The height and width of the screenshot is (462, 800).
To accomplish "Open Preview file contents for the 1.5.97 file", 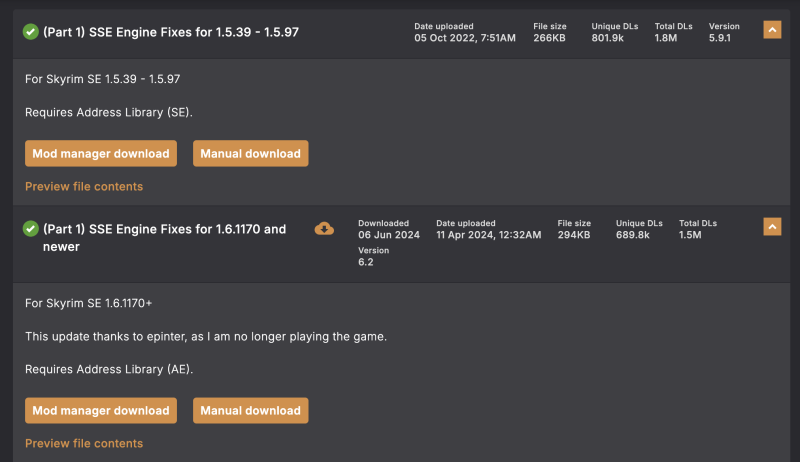I will pos(84,187).
